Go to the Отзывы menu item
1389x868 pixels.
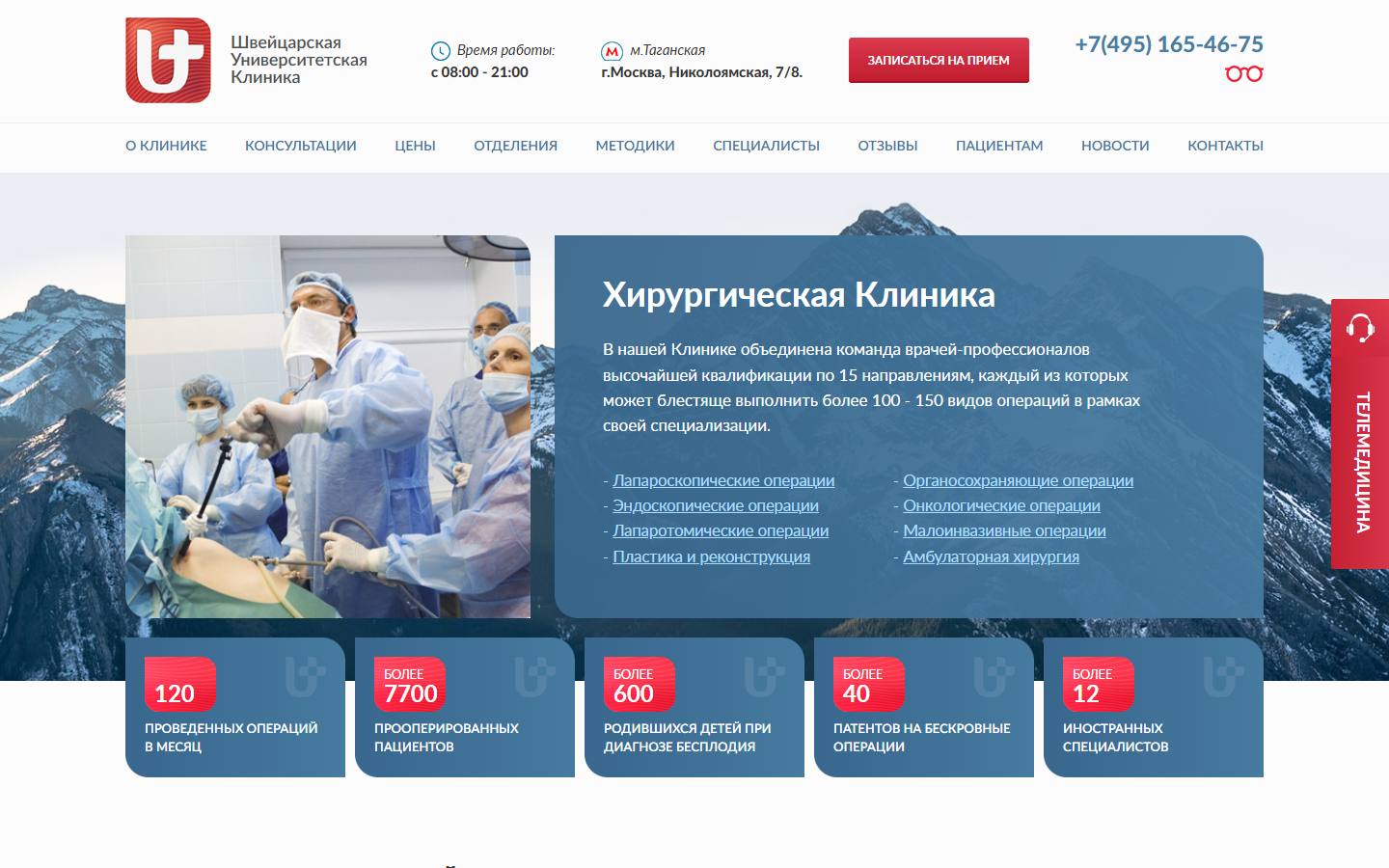887,146
